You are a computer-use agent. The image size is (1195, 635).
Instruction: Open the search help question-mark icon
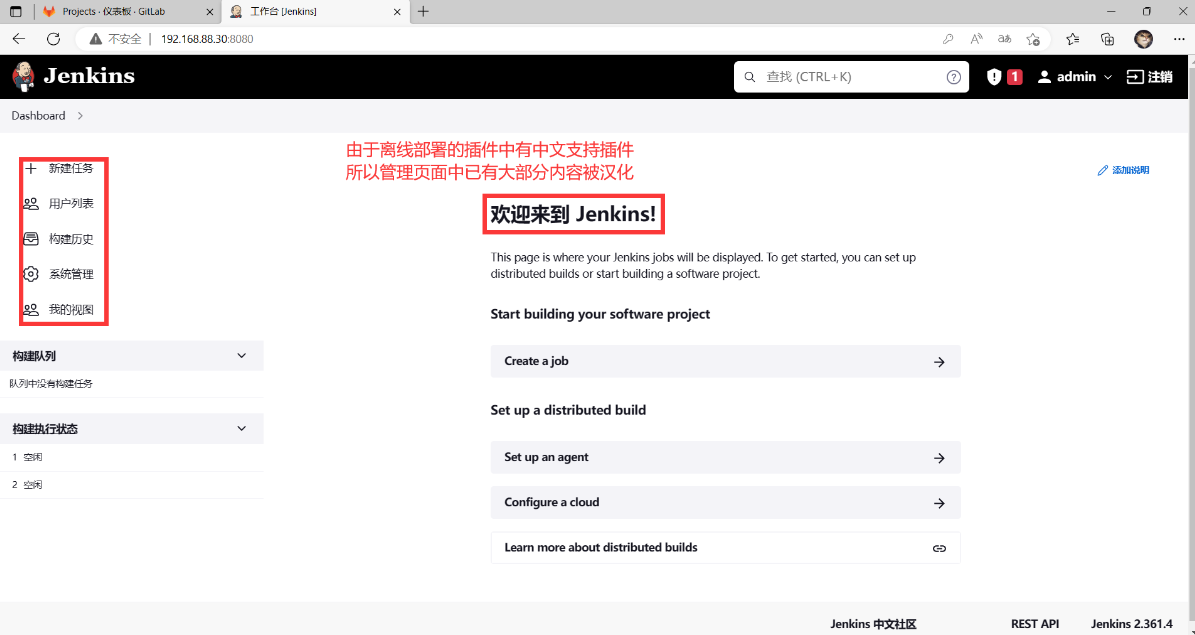tap(953, 77)
